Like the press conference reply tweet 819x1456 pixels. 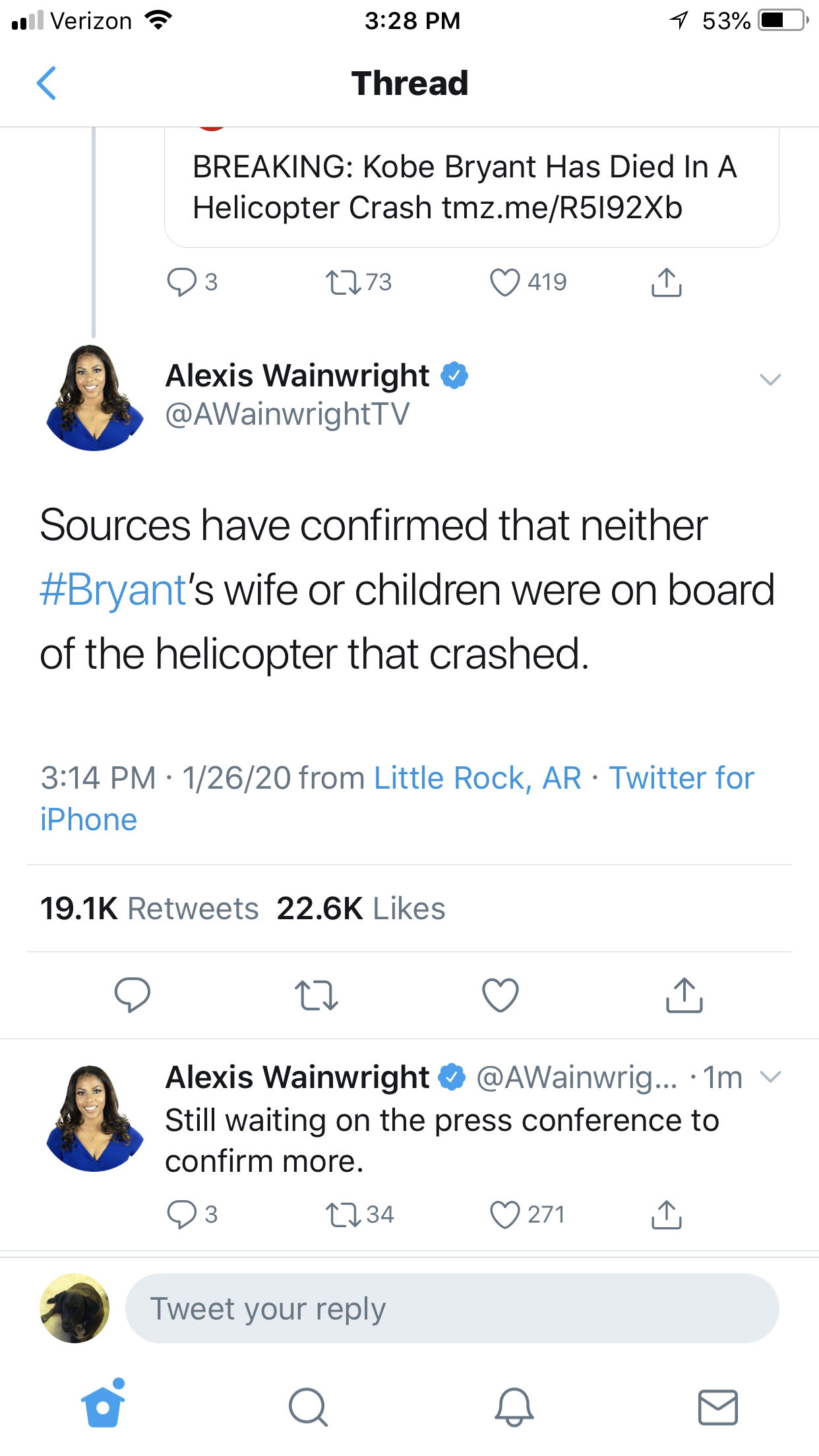click(505, 1215)
